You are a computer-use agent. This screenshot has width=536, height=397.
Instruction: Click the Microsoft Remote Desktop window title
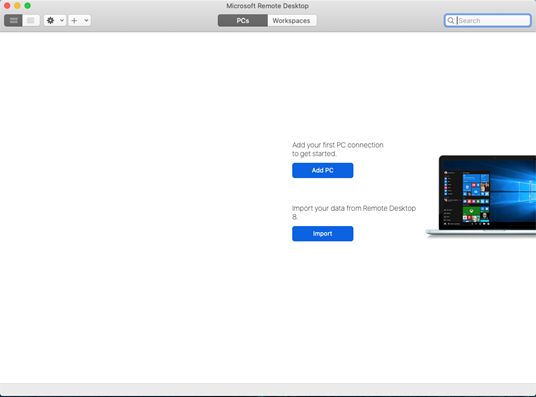pyautogui.click(x=267, y=6)
